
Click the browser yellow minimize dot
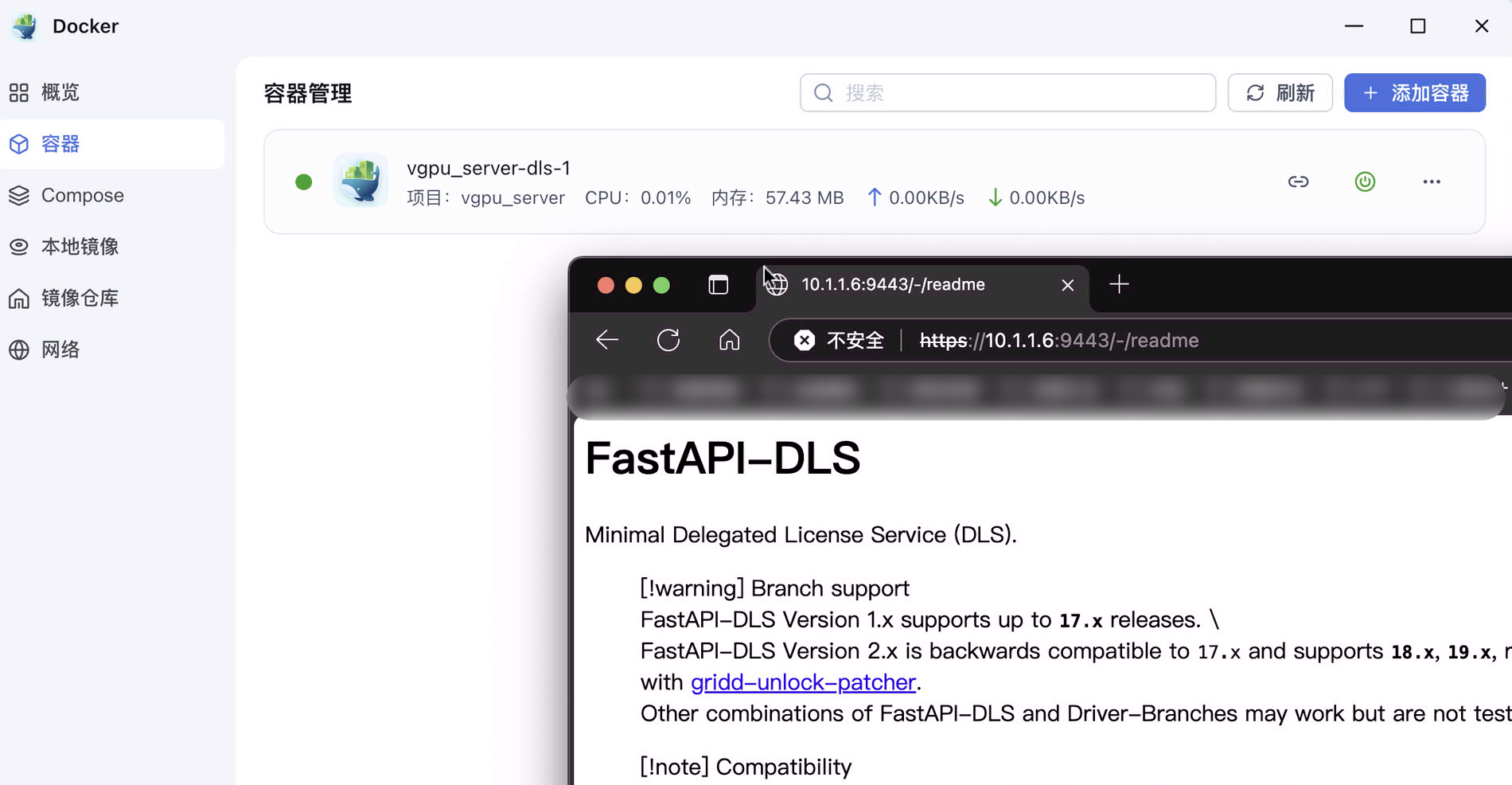633,285
